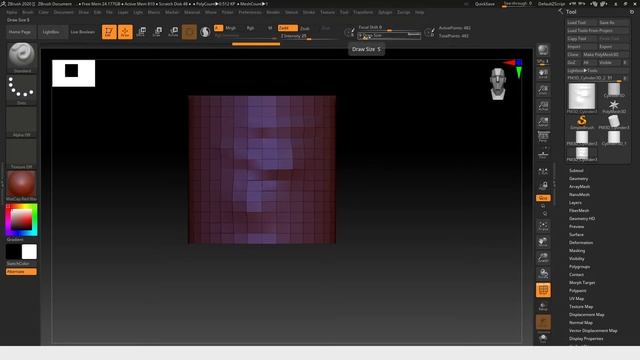Viewport: 640px width, 360px height.
Task: Click Load Tool button
Action: tap(581, 23)
